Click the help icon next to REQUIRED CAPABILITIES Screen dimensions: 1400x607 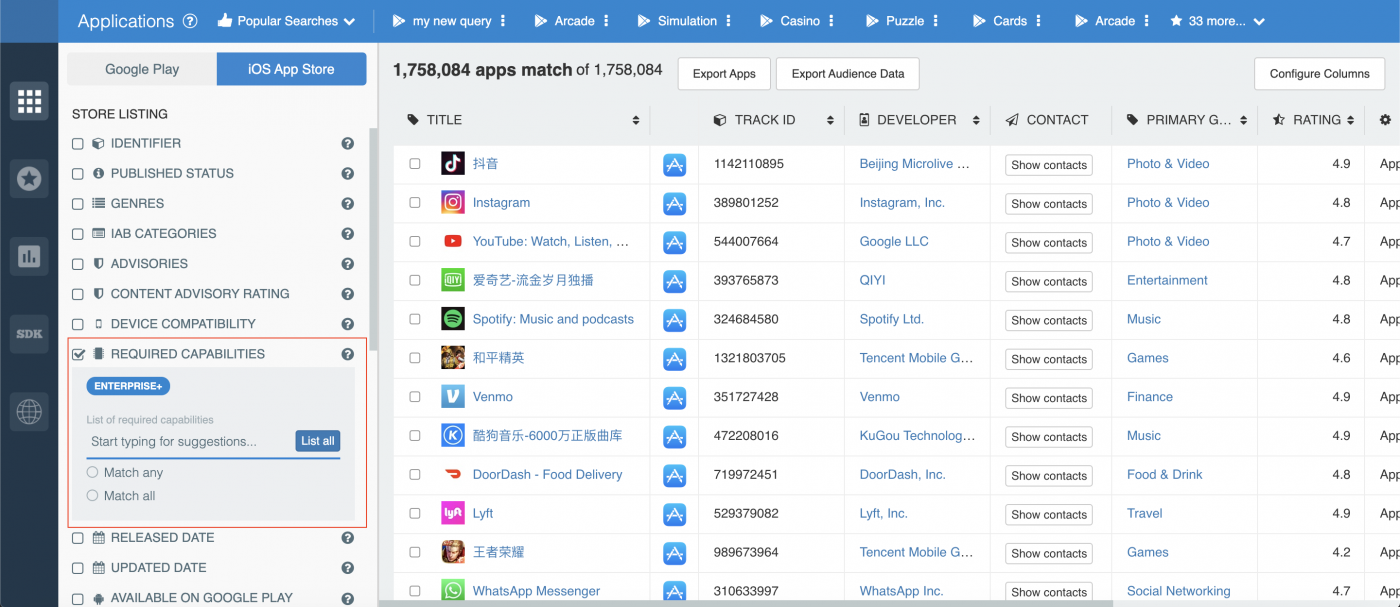click(x=347, y=353)
